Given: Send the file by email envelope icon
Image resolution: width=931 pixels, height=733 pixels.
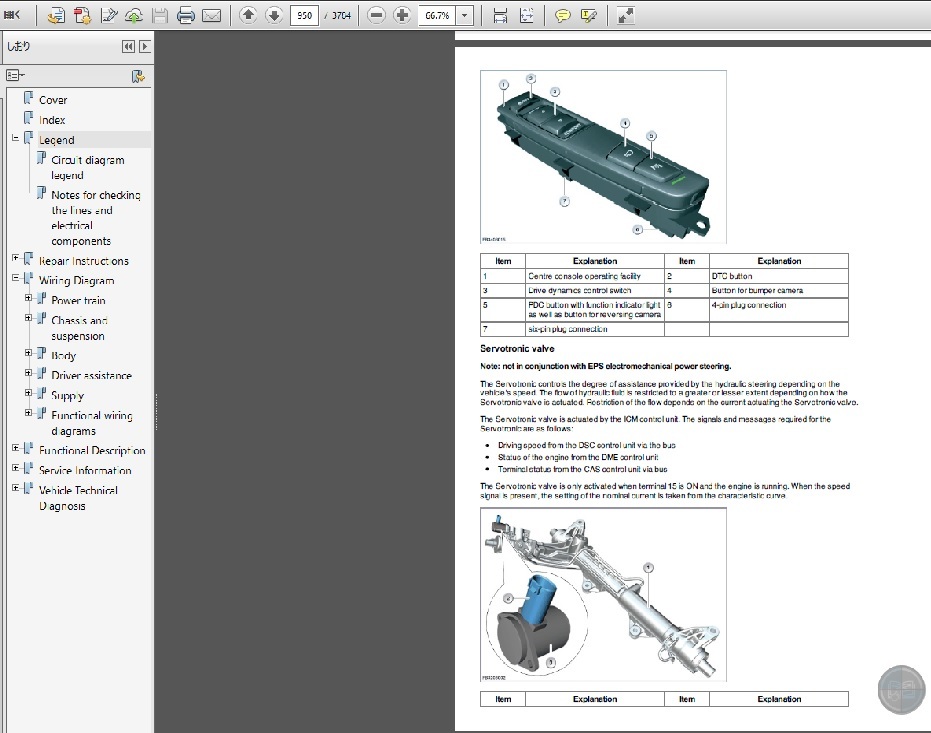Looking at the screenshot, I should (211, 15).
